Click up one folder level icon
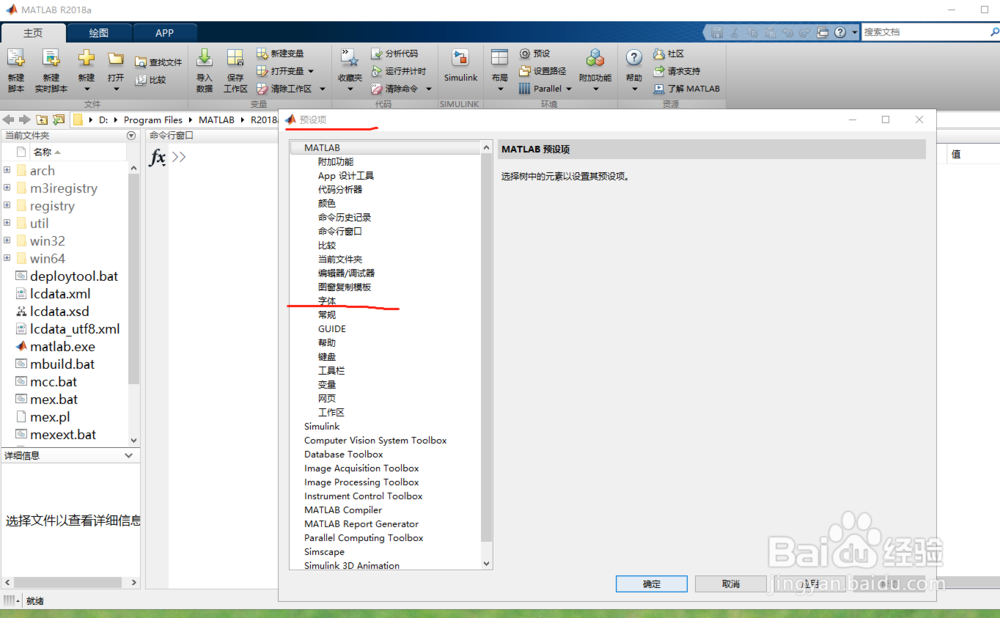1000x618 pixels. coord(42,119)
